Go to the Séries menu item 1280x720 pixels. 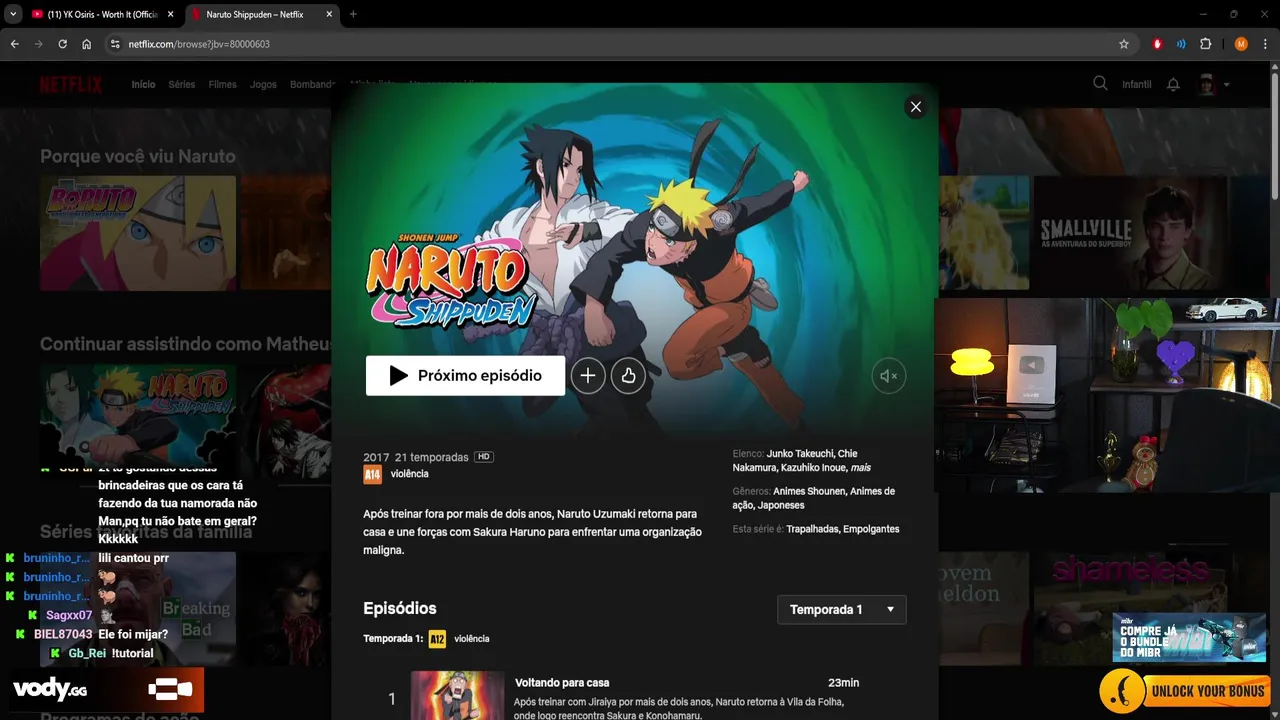(182, 85)
